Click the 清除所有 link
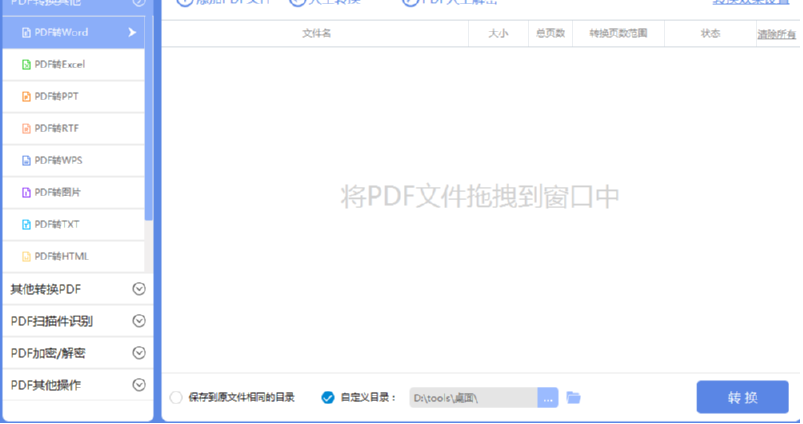Screen dimensions: 803x424 (776, 34)
